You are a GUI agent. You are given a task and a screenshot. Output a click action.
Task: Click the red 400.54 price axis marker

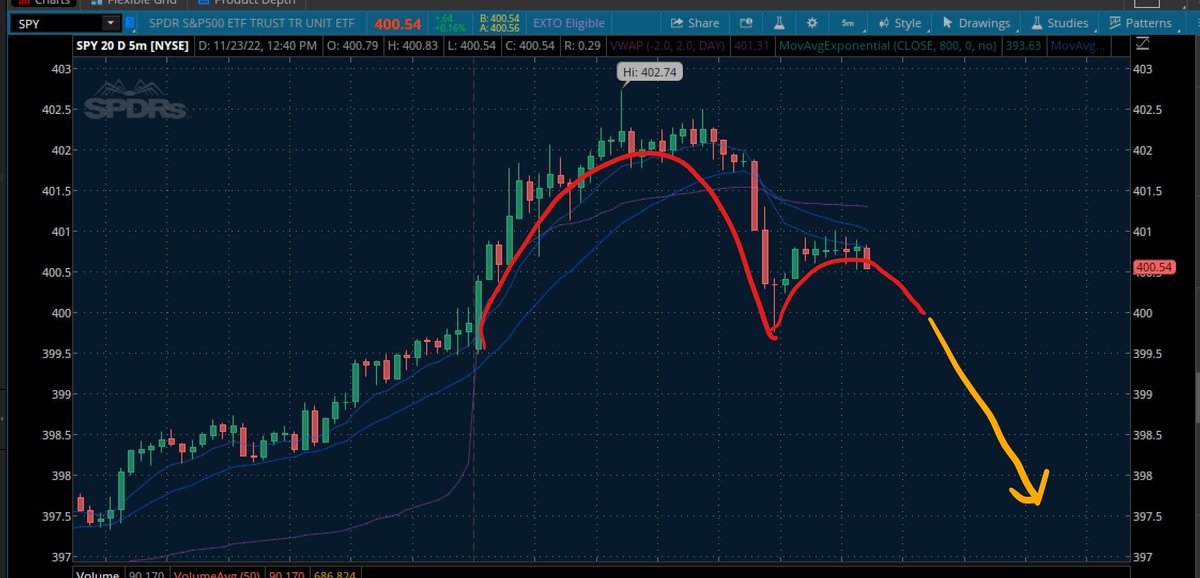point(1153,268)
